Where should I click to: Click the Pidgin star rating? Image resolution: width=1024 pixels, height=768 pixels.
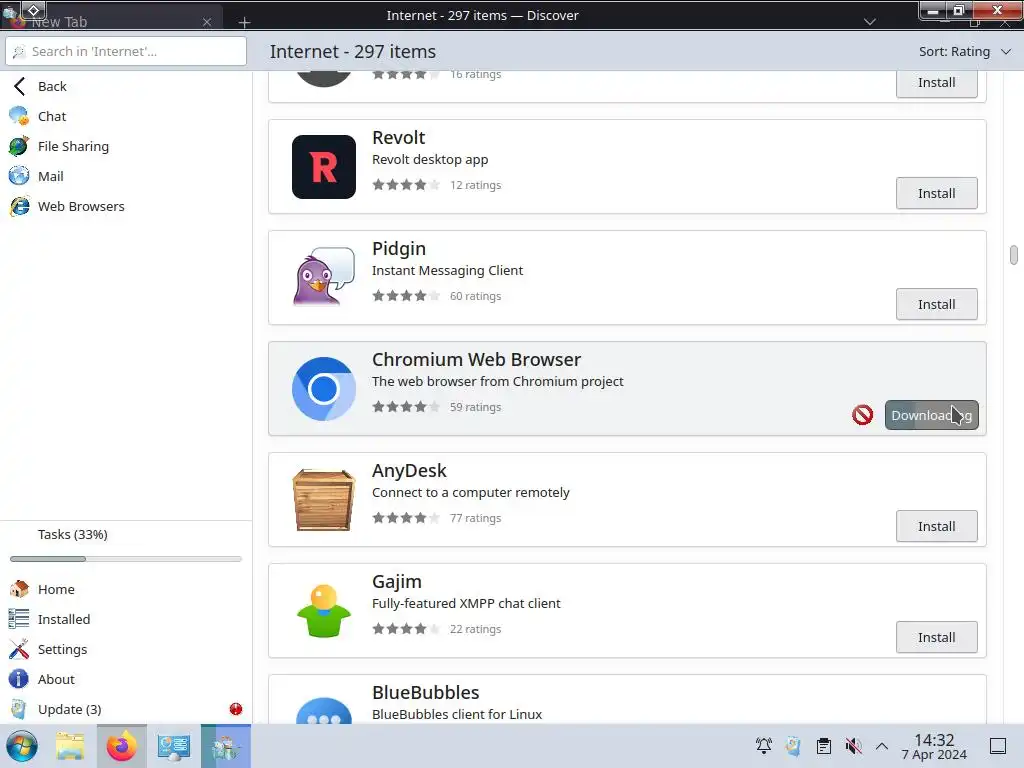[406, 296]
